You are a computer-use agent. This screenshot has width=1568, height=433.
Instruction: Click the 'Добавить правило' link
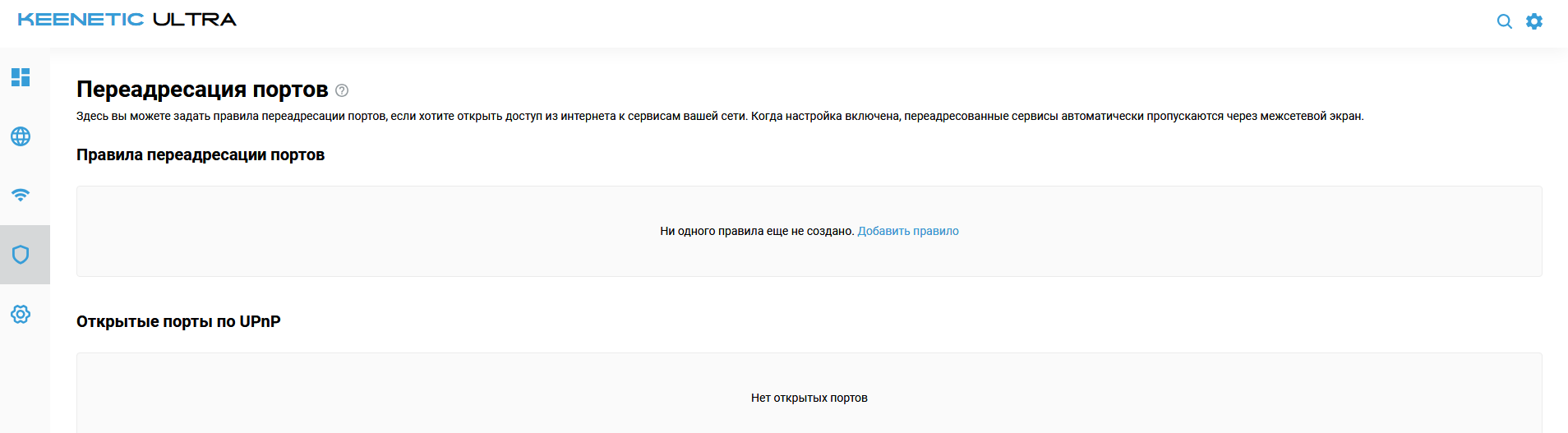click(x=908, y=231)
